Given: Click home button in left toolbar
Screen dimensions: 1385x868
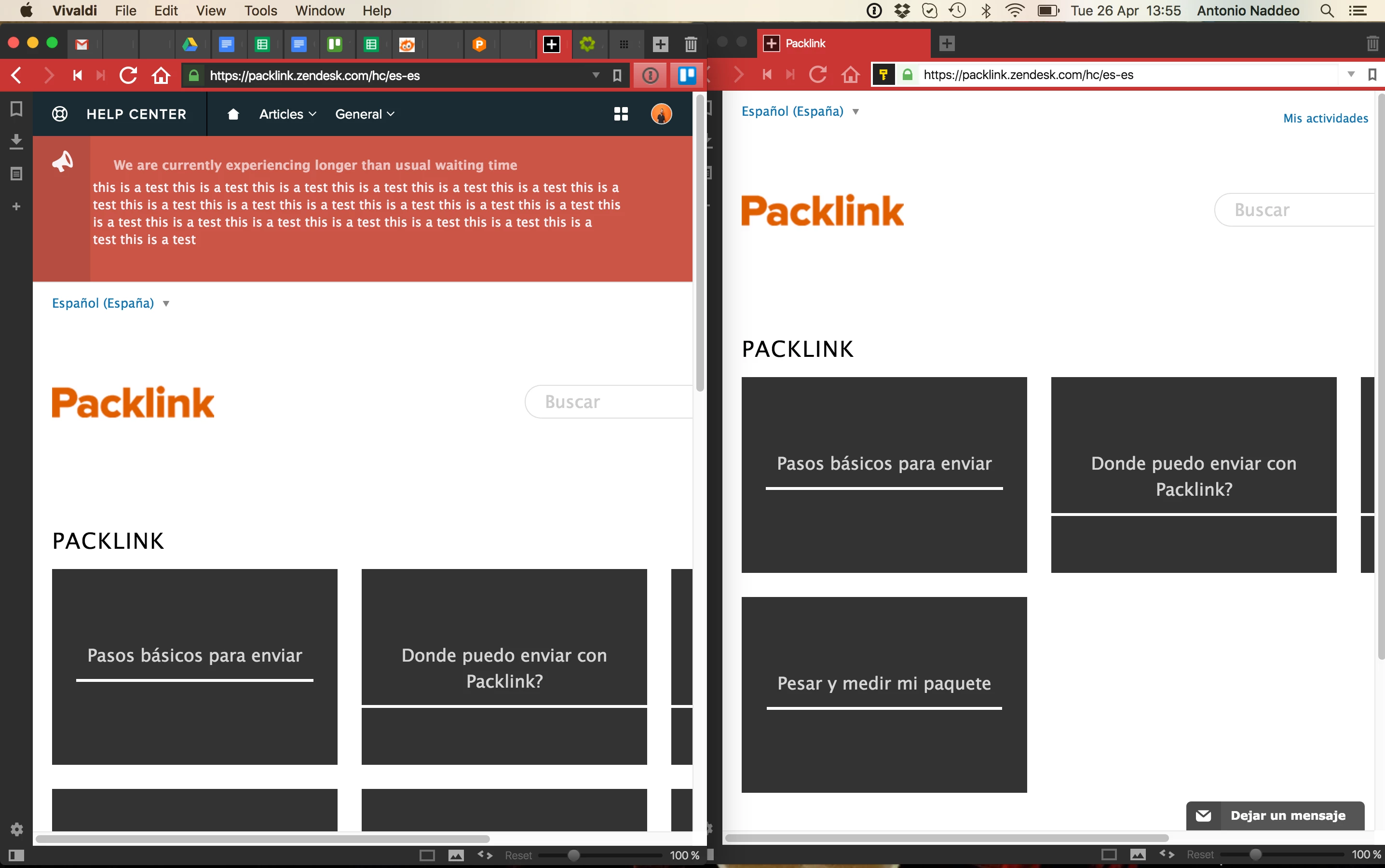Looking at the screenshot, I should coord(161,75).
